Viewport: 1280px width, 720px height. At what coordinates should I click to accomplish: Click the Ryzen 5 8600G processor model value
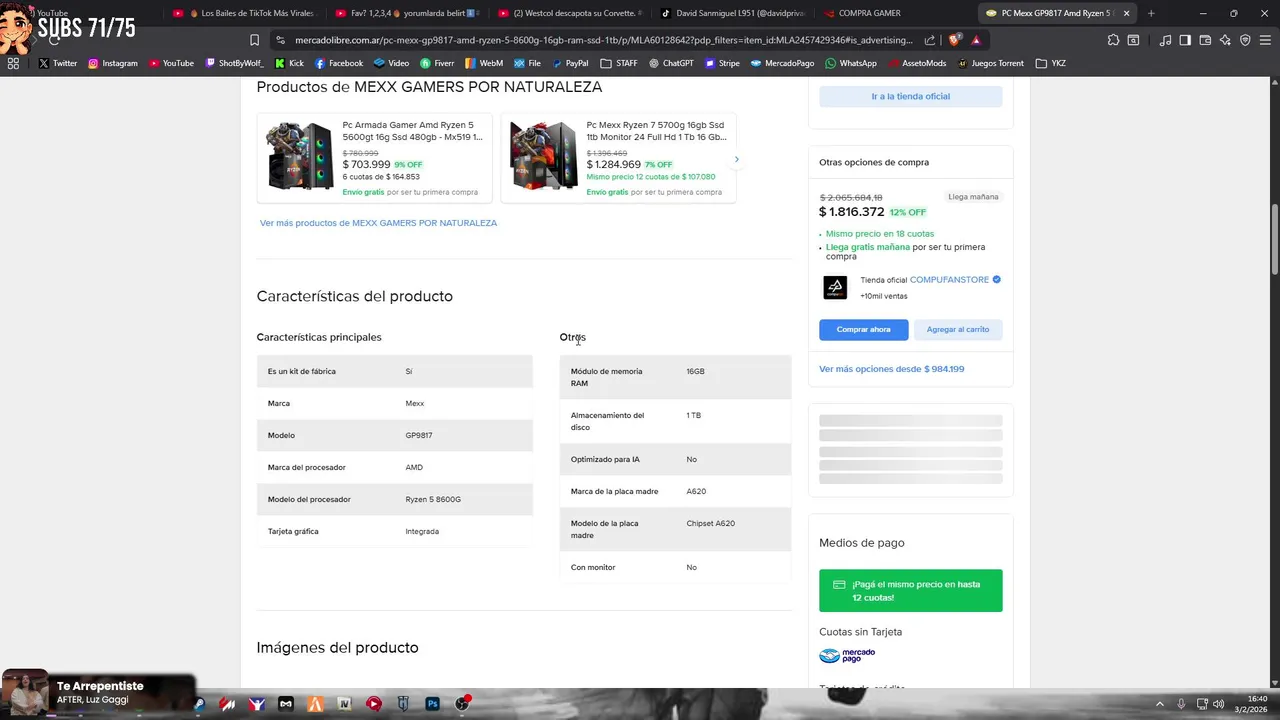[433, 499]
